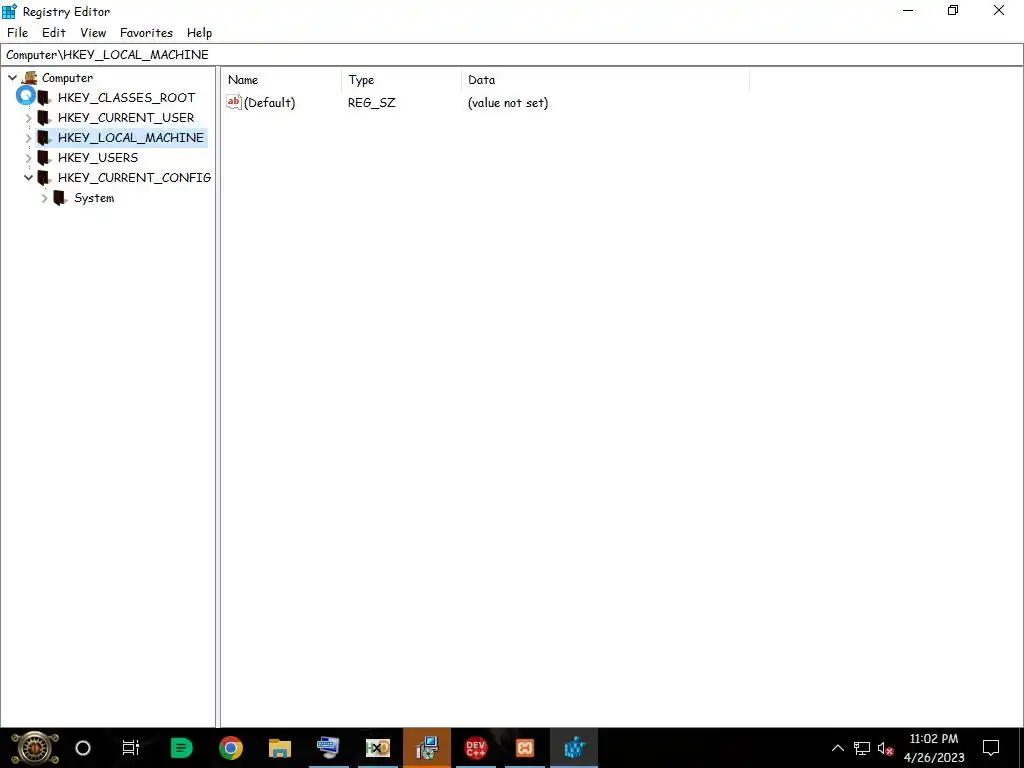Select the (Default) value name

(270, 103)
